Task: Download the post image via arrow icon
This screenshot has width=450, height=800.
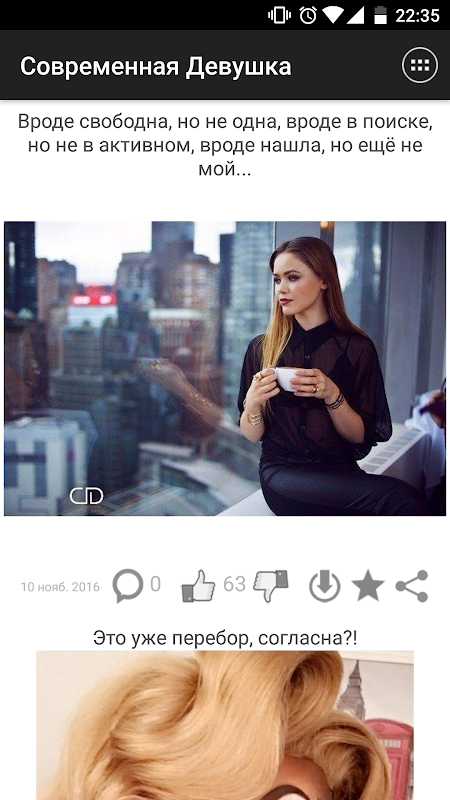Action: pyautogui.click(x=325, y=586)
